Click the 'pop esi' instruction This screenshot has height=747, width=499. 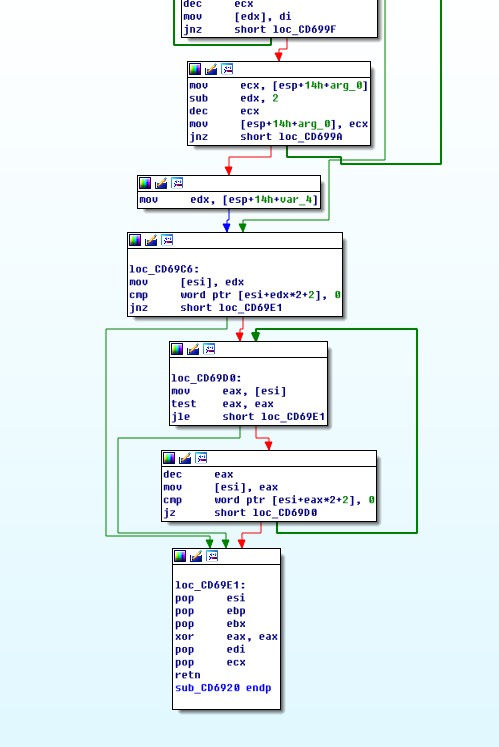click(210, 598)
